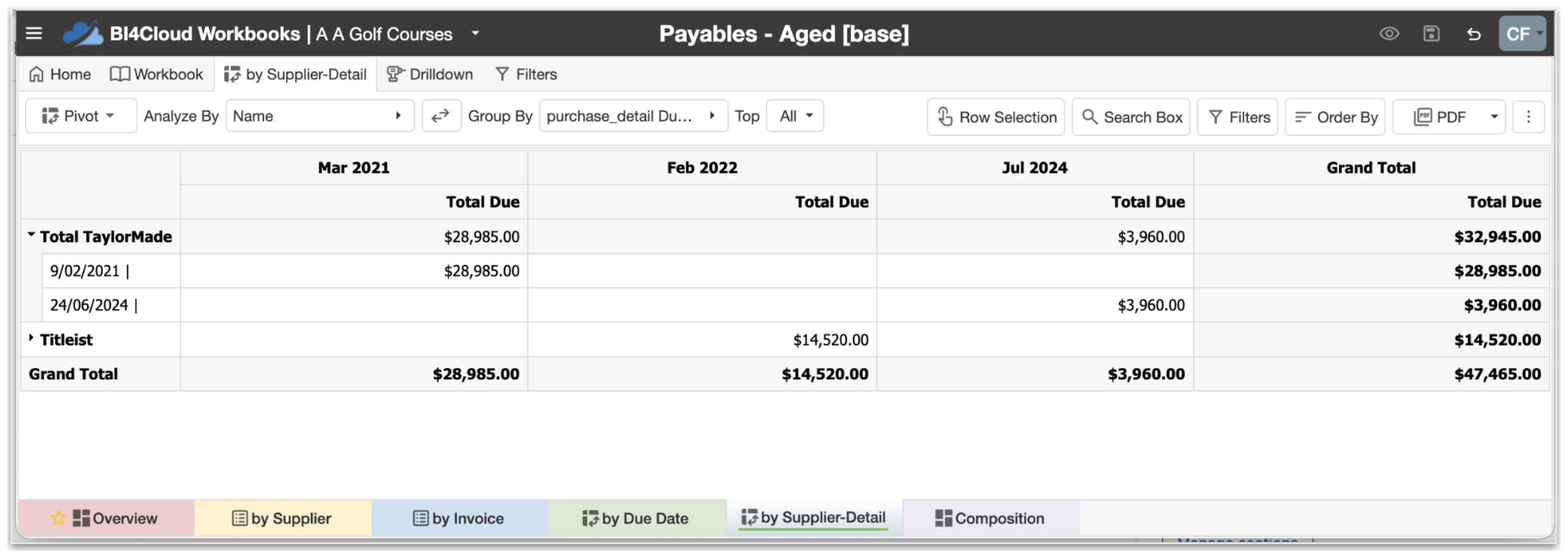Collapse the Total TaylorMade row

click(x=31, y=235)
